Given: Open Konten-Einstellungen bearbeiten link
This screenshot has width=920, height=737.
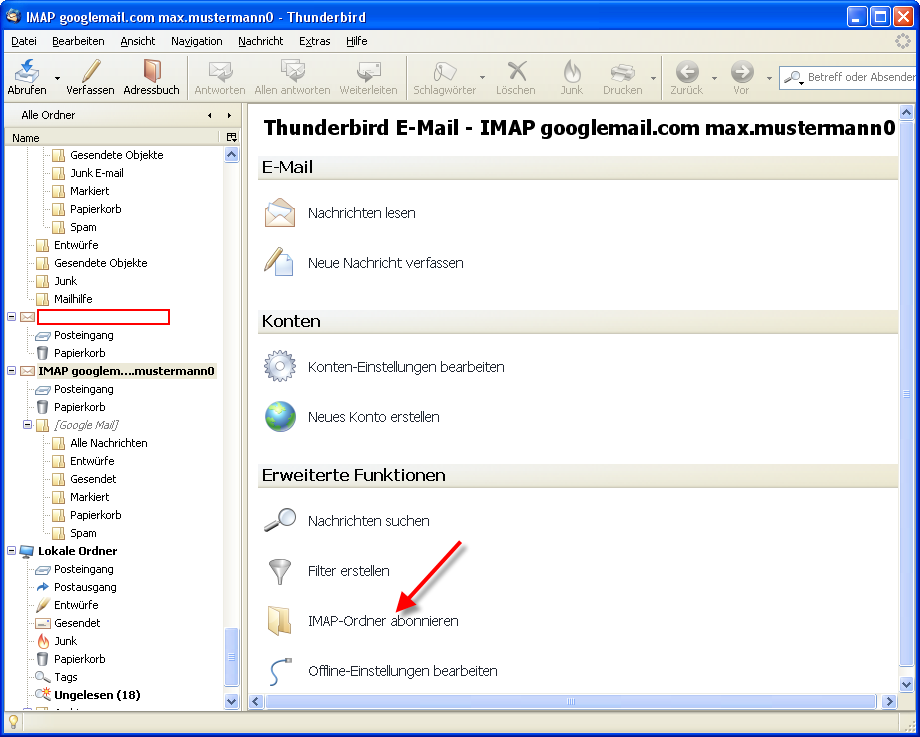Looking at the screenshot, I should pos(406,367).
